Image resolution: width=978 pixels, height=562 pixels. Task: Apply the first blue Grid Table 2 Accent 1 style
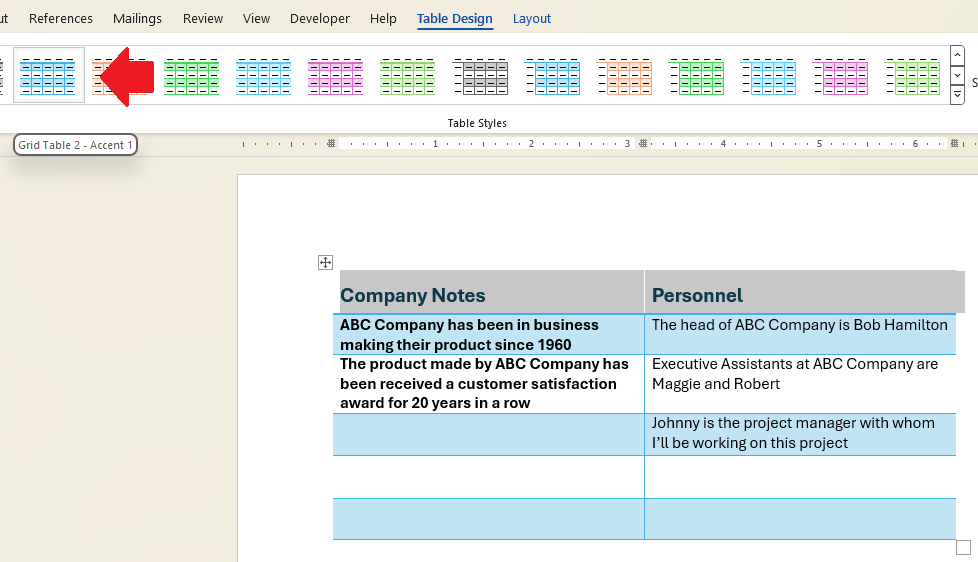[48, 75]
